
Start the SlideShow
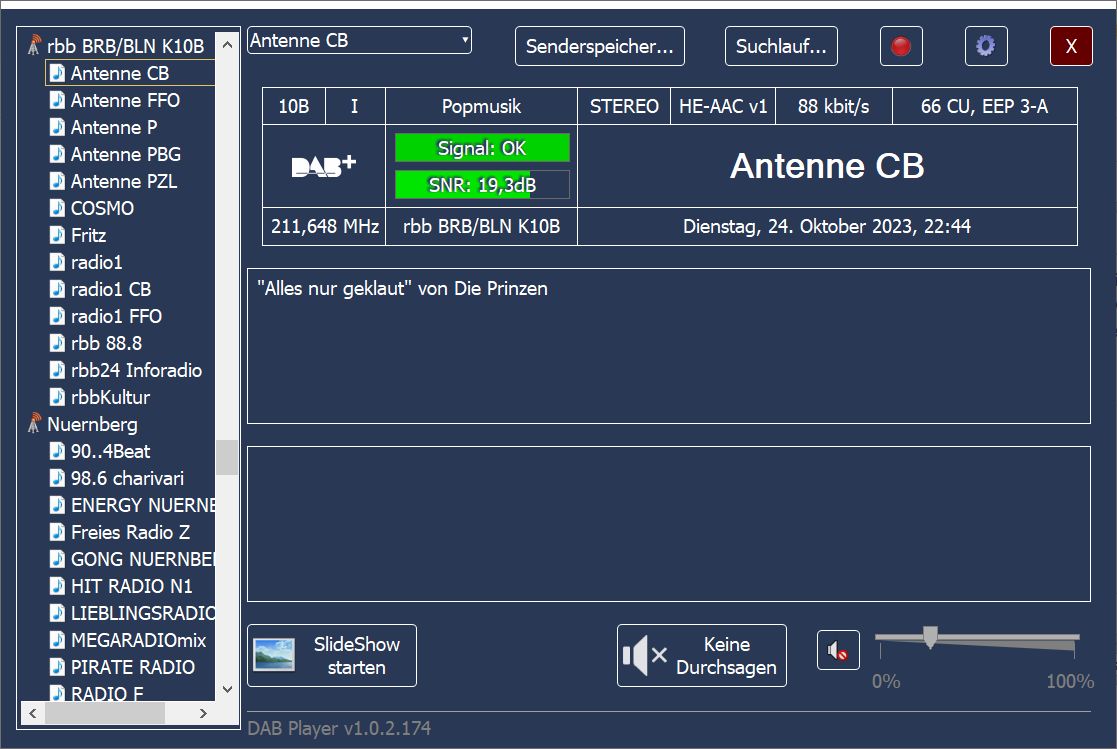coord(332,656)
